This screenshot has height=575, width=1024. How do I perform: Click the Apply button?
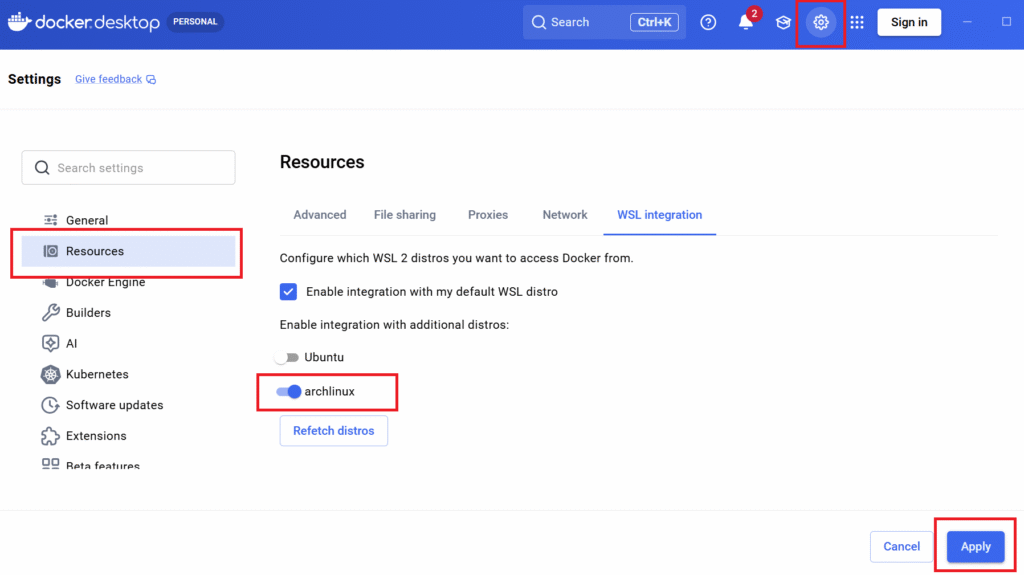tap(975, 546)
